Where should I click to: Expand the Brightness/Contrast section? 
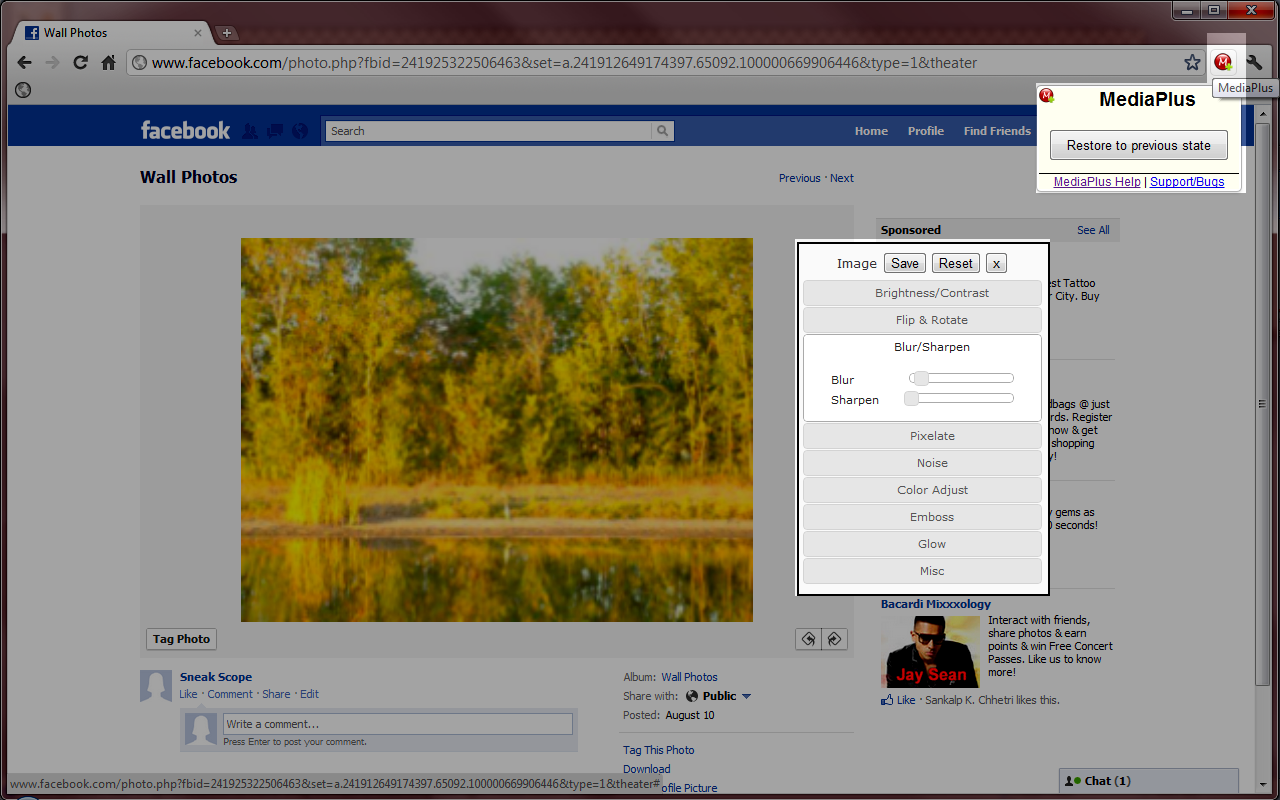pyautogui.click(x=922, y=293)
